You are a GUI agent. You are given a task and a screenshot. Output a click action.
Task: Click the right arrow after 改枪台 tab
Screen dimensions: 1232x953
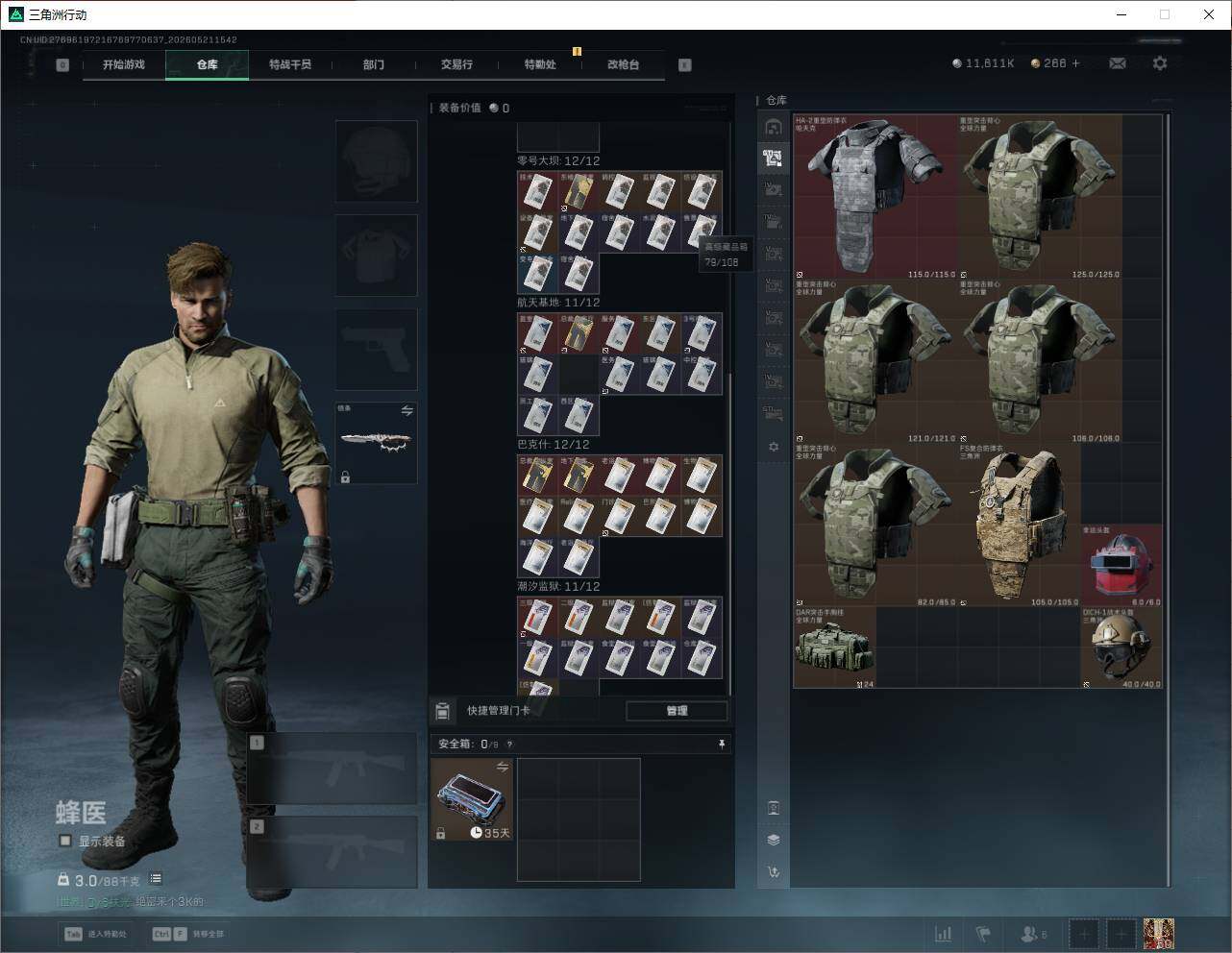click(684, 64)
